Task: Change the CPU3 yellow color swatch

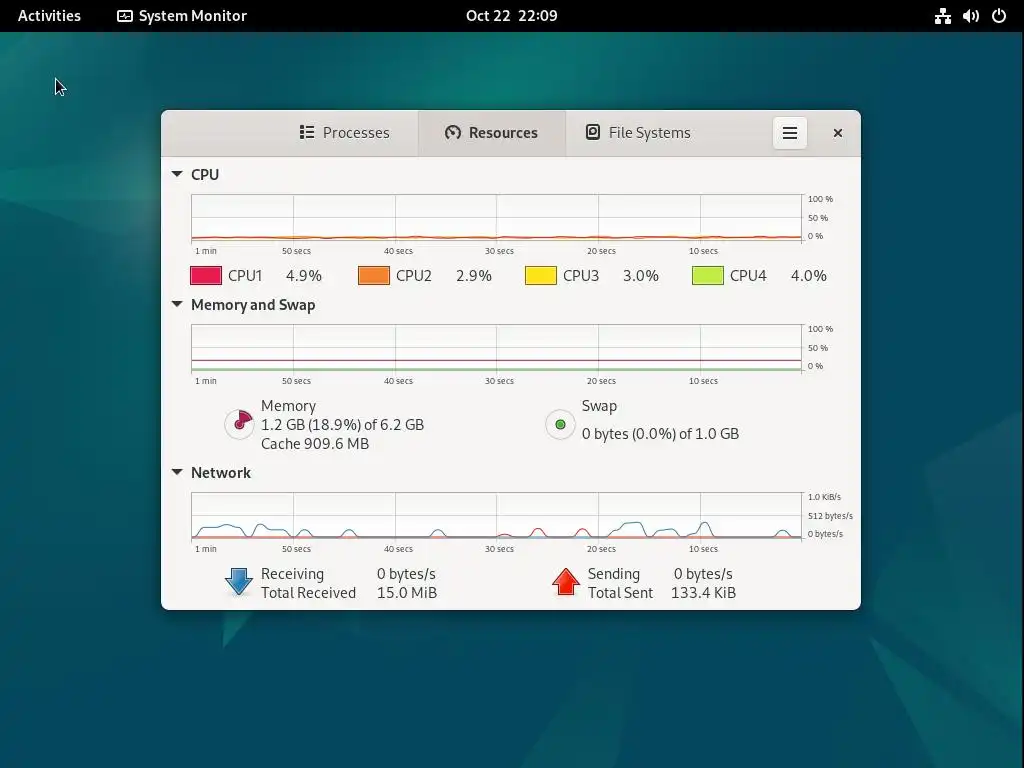Action: 541,276
